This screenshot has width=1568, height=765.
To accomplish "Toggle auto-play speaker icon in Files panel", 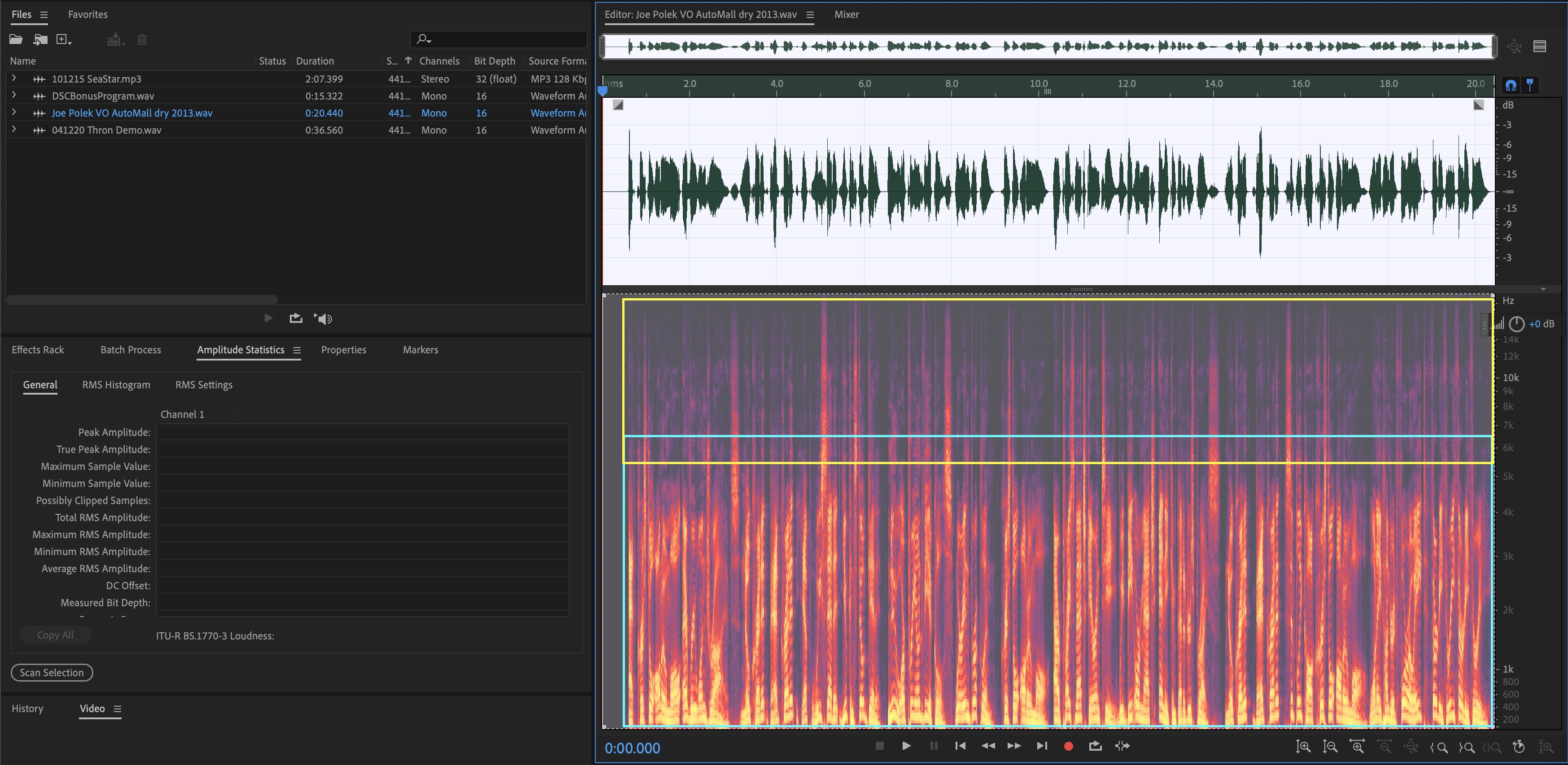I will coord(323,318).
